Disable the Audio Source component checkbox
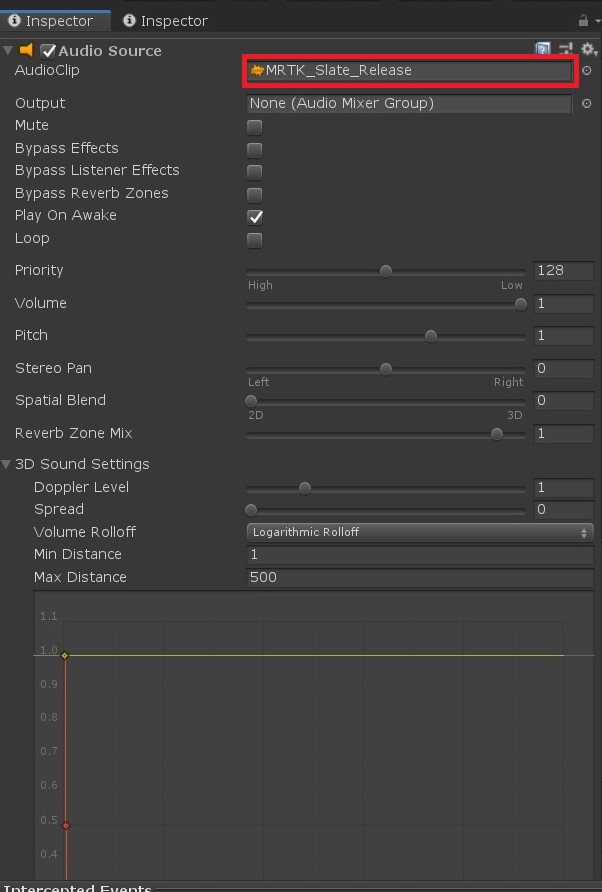 point(48,51)
